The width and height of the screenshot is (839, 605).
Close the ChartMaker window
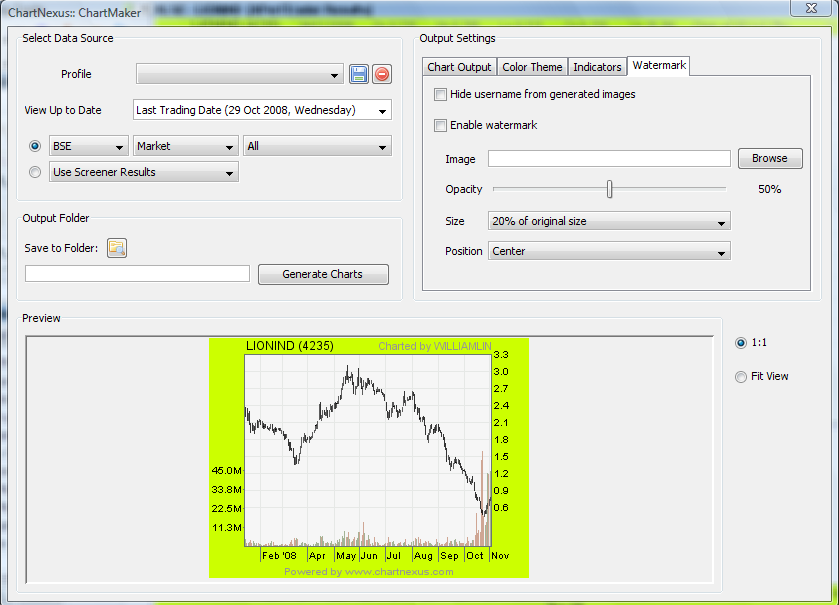[x=810, y=8]
